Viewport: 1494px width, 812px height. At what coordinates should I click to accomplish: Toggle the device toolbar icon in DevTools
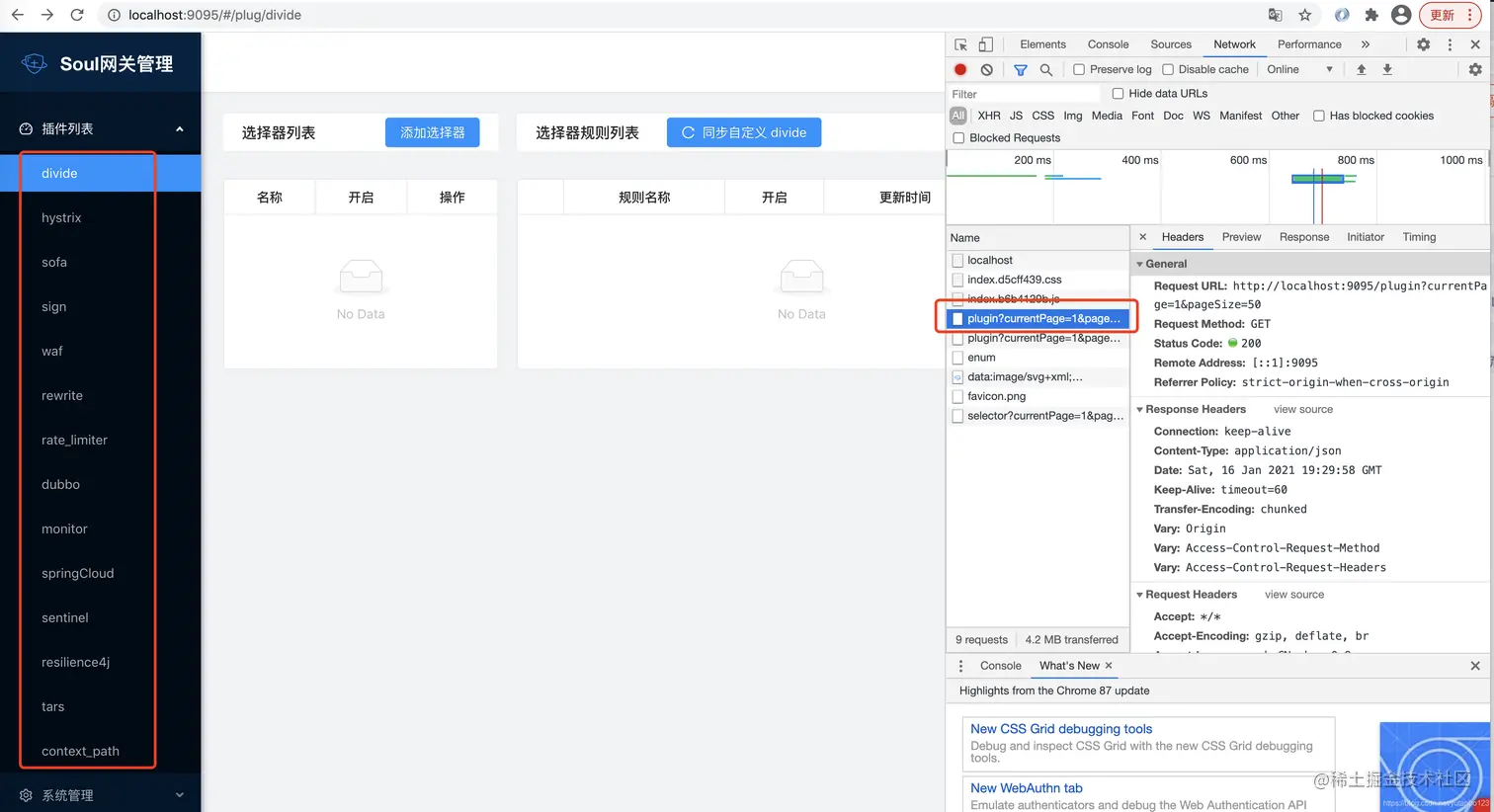(x=985, y=44)
